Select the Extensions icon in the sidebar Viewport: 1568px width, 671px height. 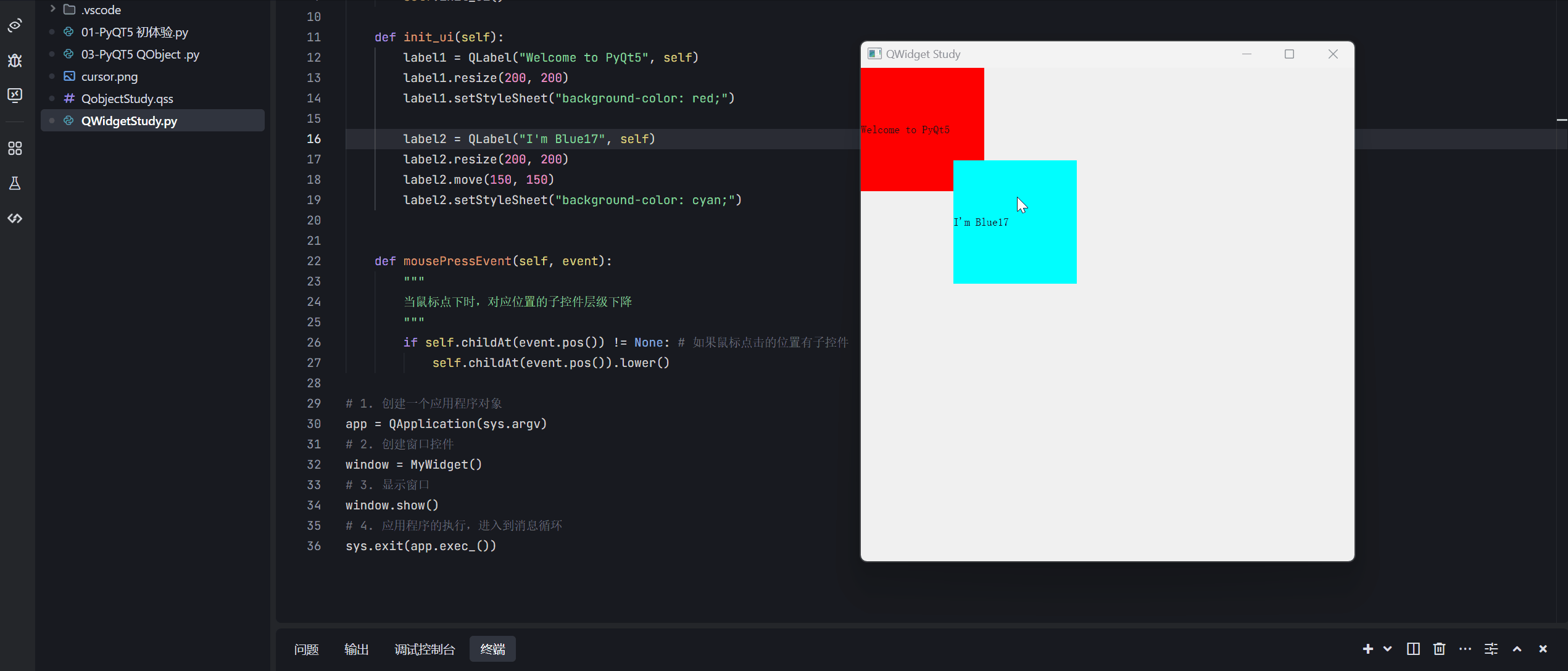tap(15, 148)
